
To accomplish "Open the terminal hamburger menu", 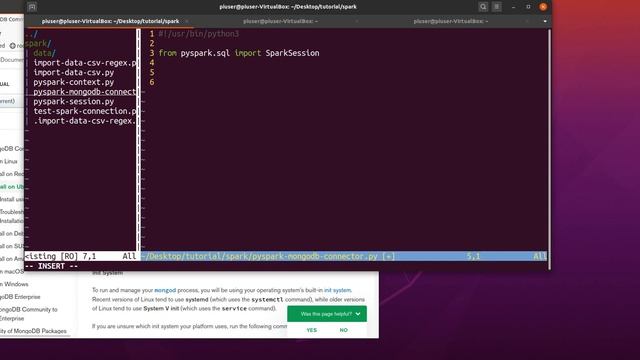I will coord(496,7).
